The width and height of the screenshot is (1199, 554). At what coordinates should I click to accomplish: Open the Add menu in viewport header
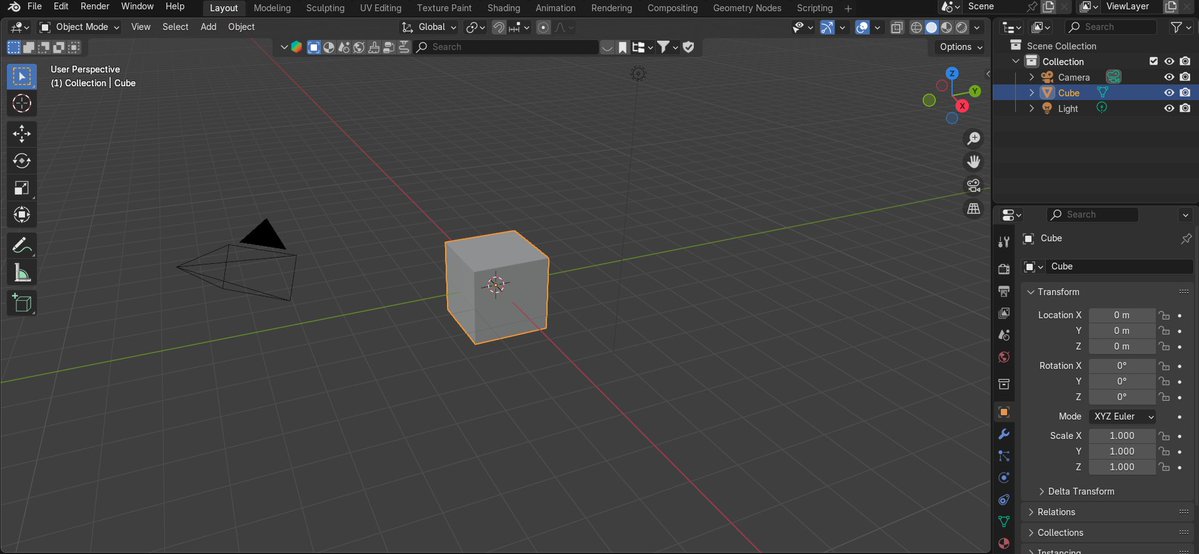[208, 27]
